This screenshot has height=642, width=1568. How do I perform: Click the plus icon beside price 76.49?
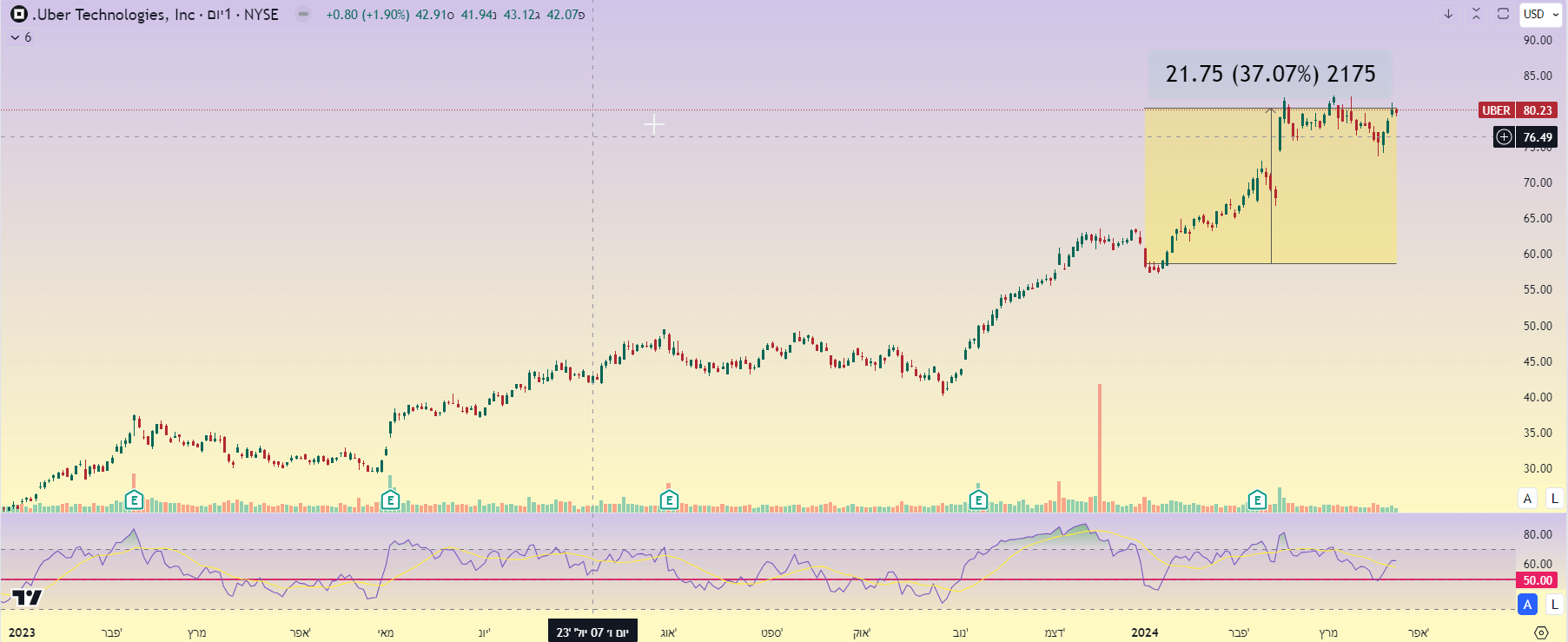1504,137
